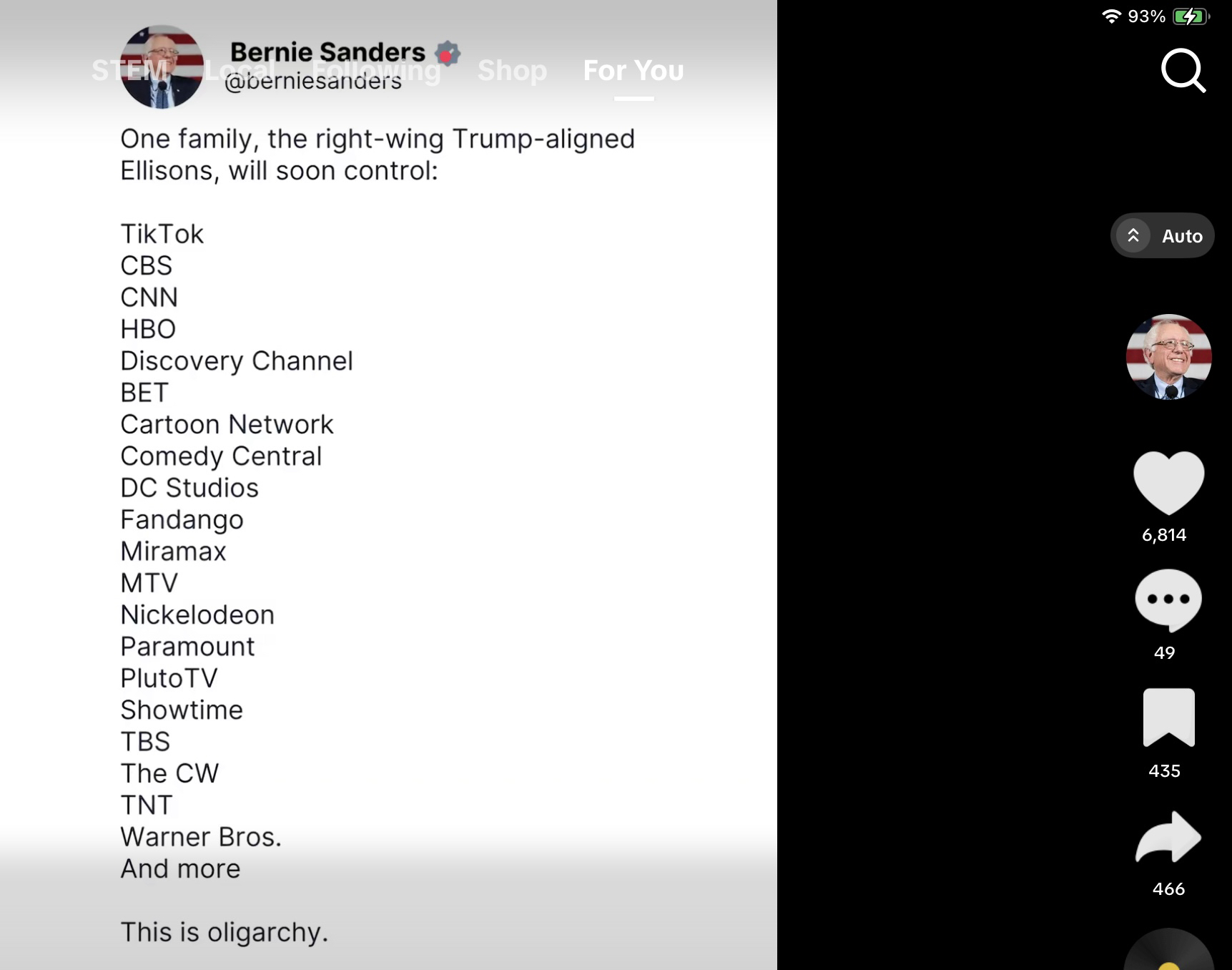Image resolution: width=1232 pixels, height=970 pixels.
Task: View the 49 comments count
Action: coord(1164,652)
